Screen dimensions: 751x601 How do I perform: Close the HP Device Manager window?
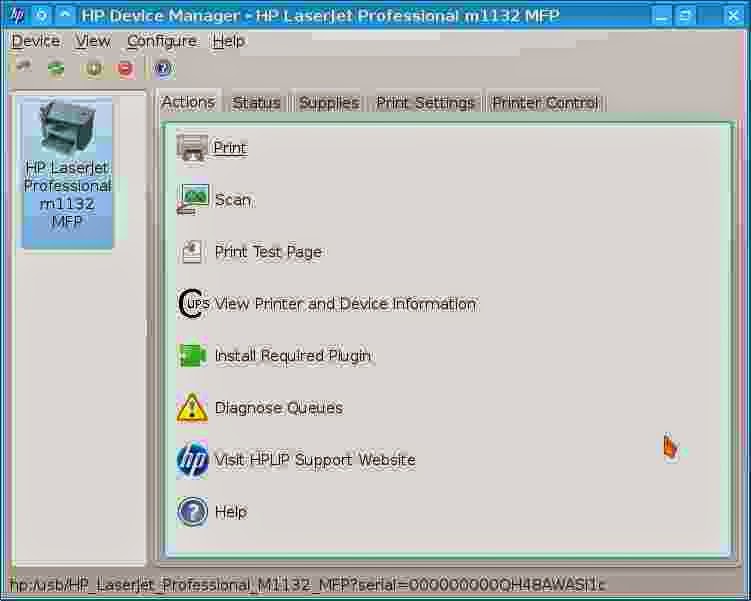click(733, 16)
